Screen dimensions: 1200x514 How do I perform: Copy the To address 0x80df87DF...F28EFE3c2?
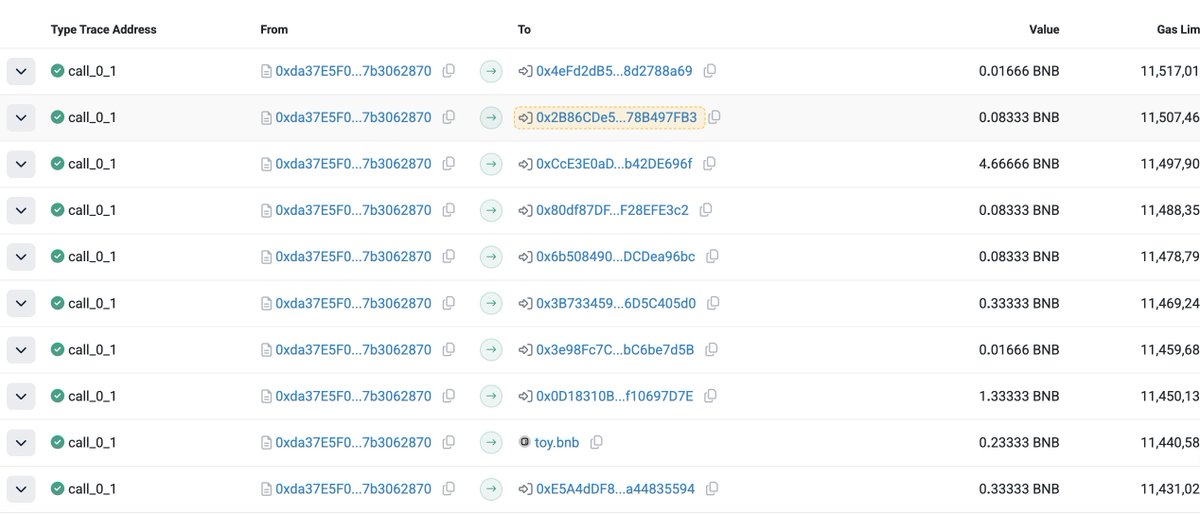pyautogui.click(x=706, y=210)
